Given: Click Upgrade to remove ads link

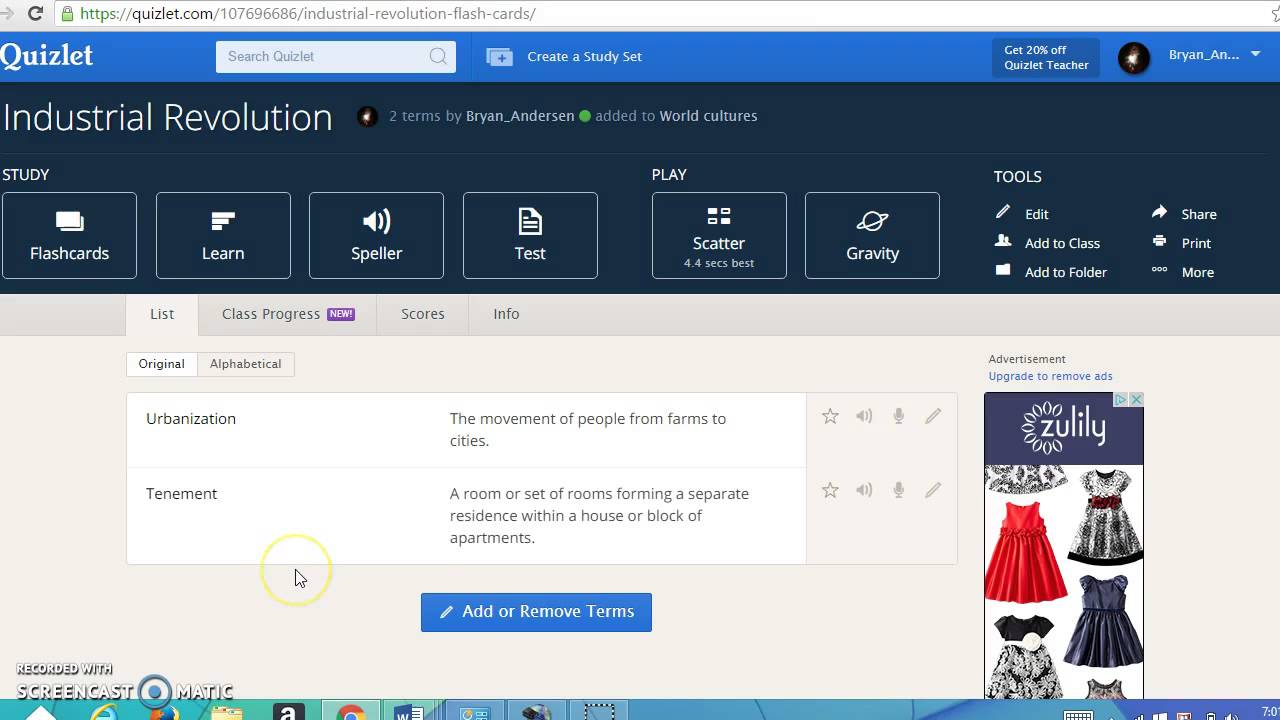Looking at the screenshot, I should pos(1050,376).
